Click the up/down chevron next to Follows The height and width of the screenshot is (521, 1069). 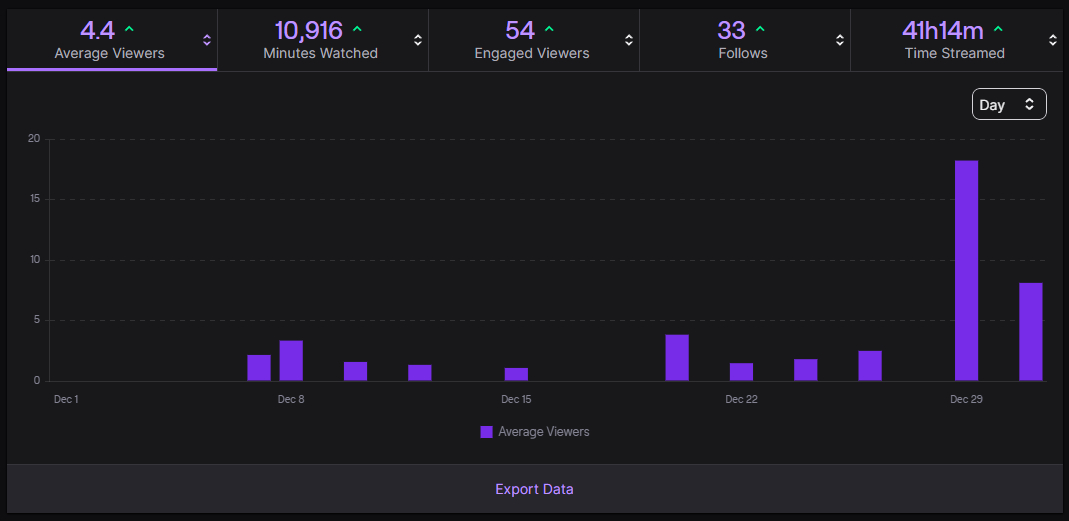click(x=840, y=40)
